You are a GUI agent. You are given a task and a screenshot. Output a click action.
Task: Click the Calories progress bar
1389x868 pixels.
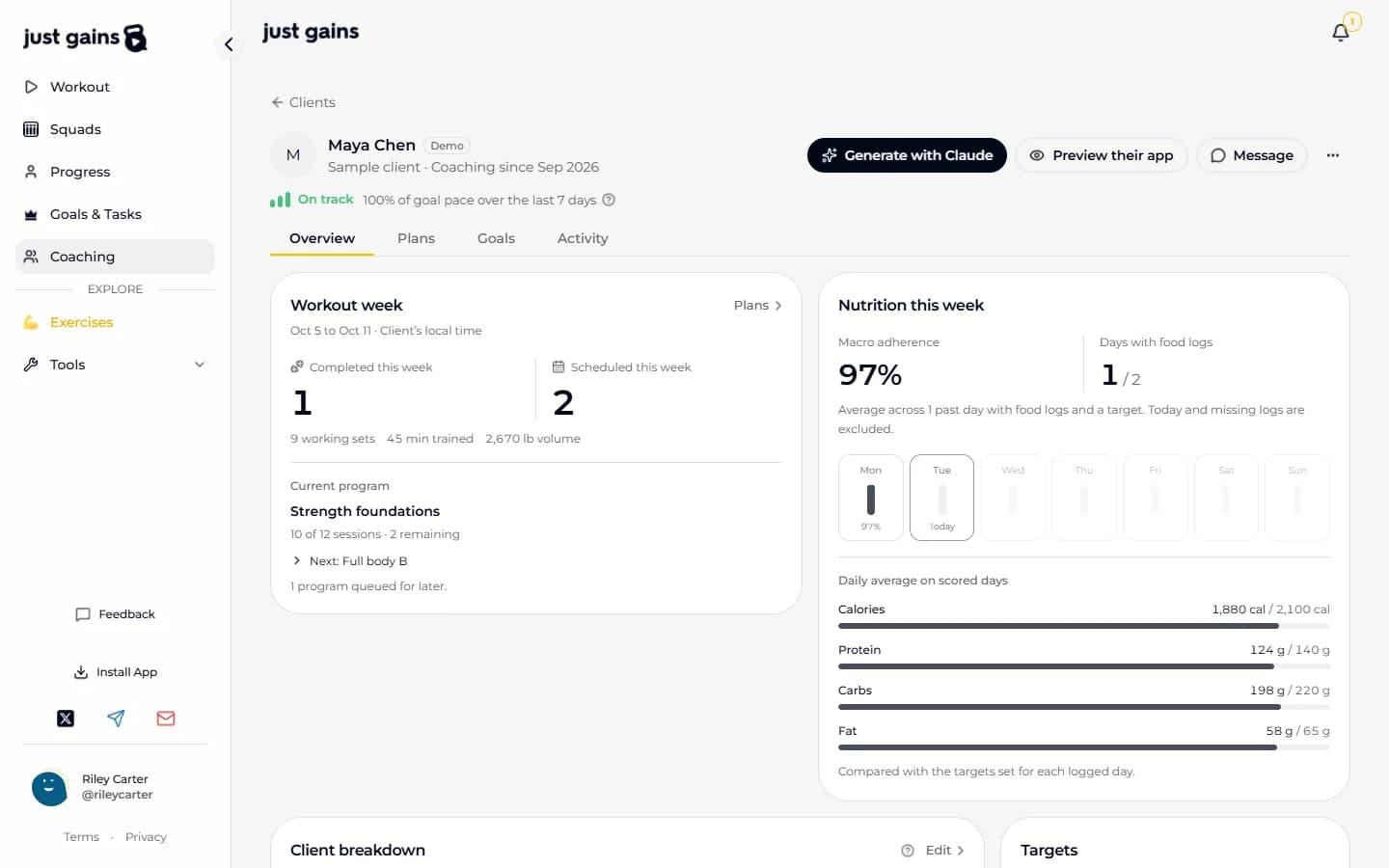coord(1084,626)
